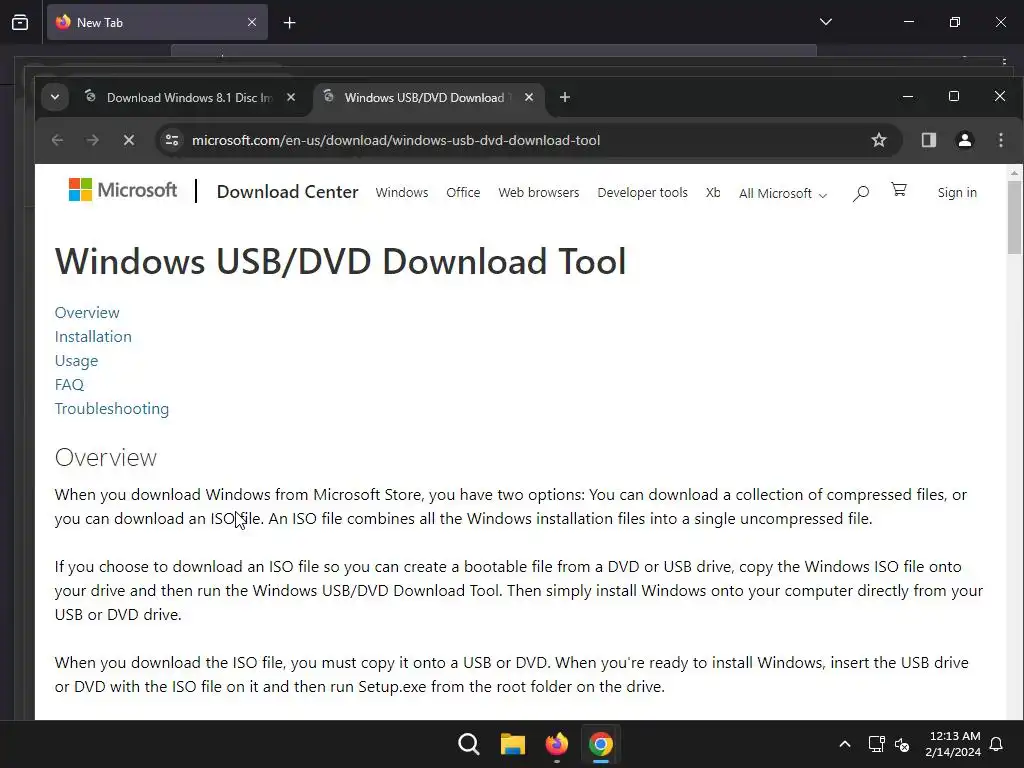This screenshot has height=768, width=1024.
Task: Add a new Chrome tab
Action: (565, 97)
